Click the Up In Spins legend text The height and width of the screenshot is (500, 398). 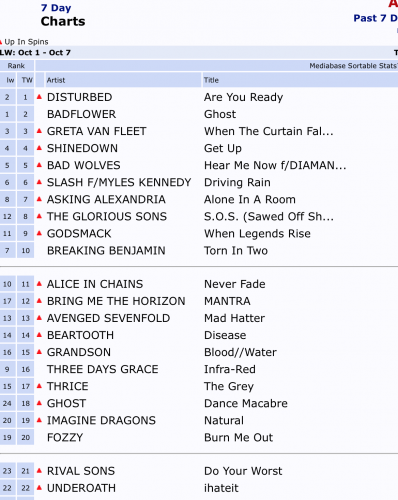pyautogui.click(x=26, y=42)
